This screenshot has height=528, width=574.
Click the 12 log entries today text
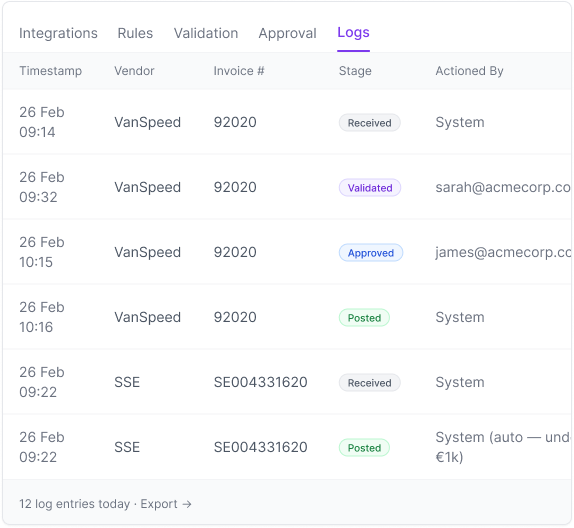coord(74,504)
